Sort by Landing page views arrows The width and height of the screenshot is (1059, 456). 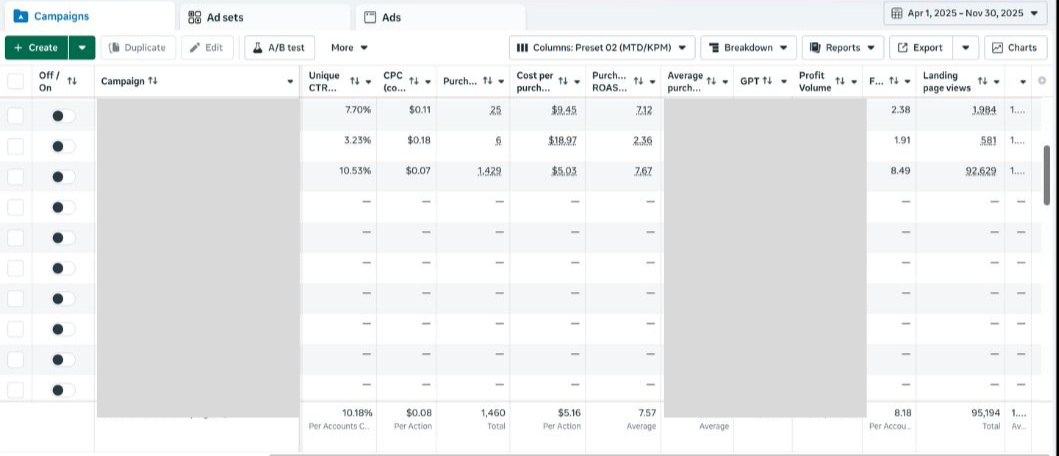point(983,81)
